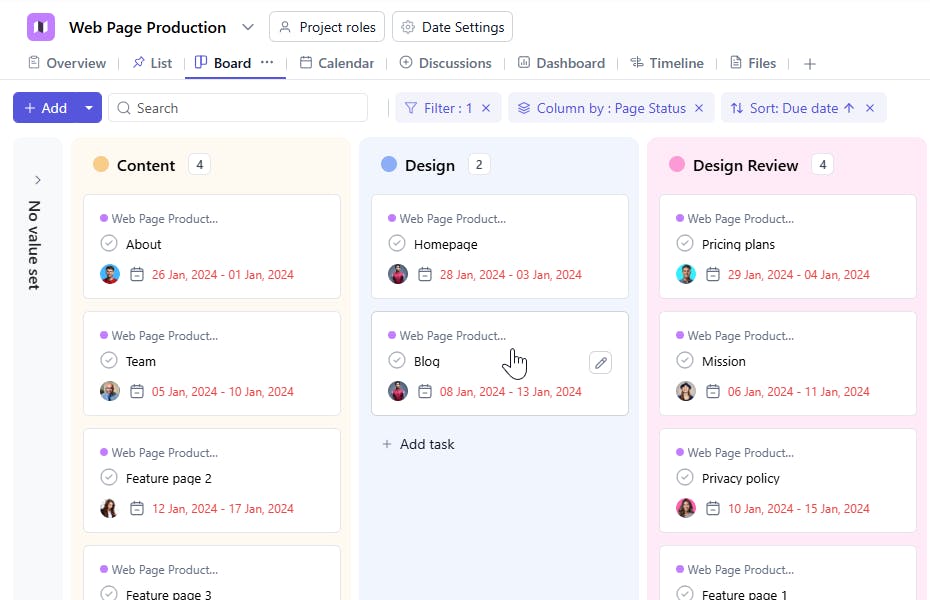Switch to the Timeline tab

(666, 63)
